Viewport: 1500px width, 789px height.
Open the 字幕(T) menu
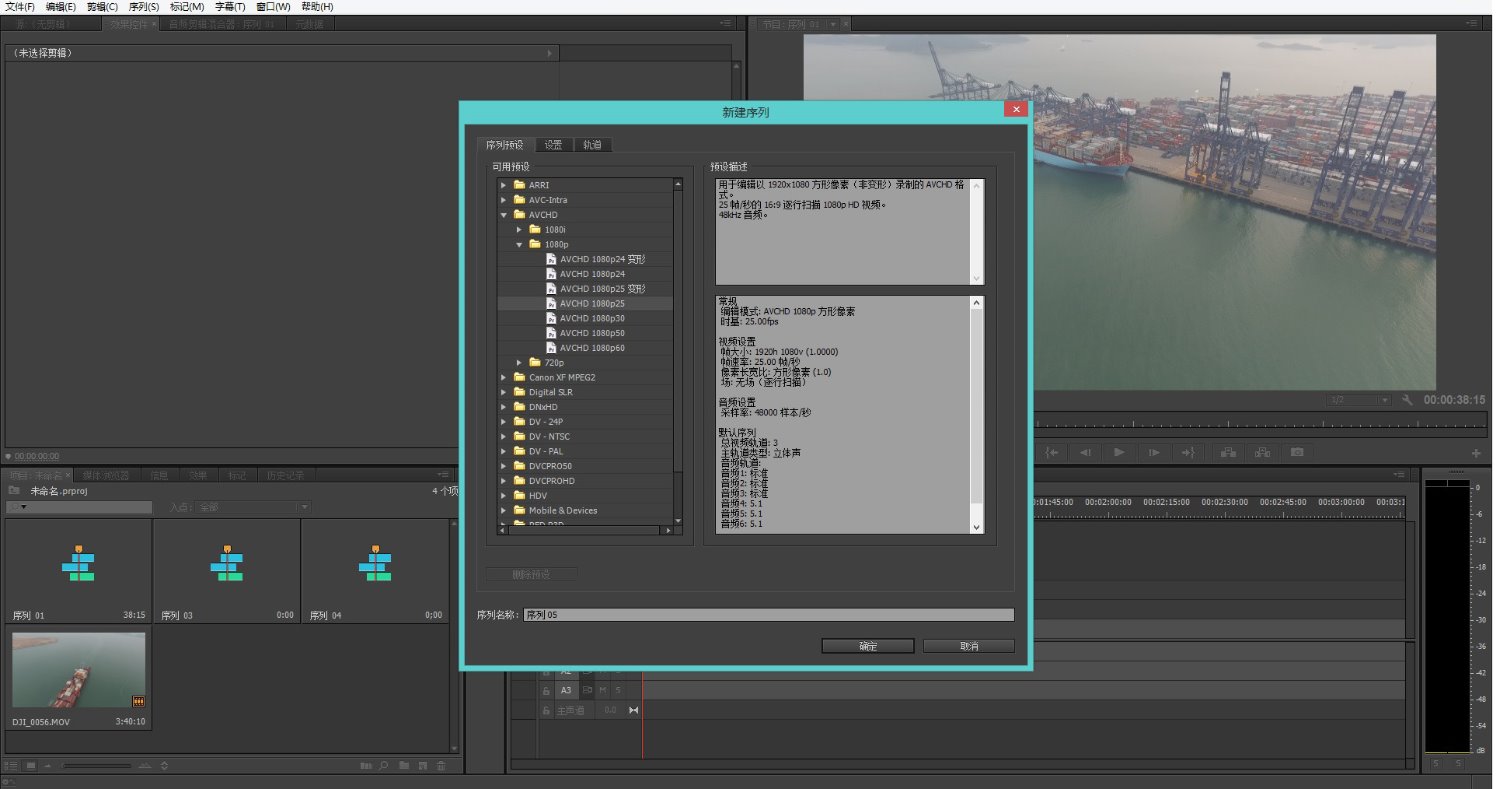[x=230, y=6]
